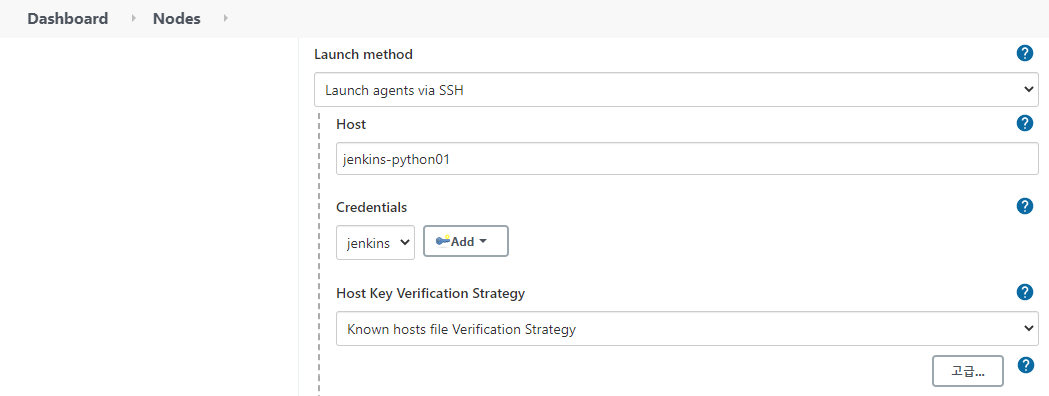Expand arrow after Nodes breadcrumb
Image resolution: width=1049 pixels, height=396 pixels.
225,19
